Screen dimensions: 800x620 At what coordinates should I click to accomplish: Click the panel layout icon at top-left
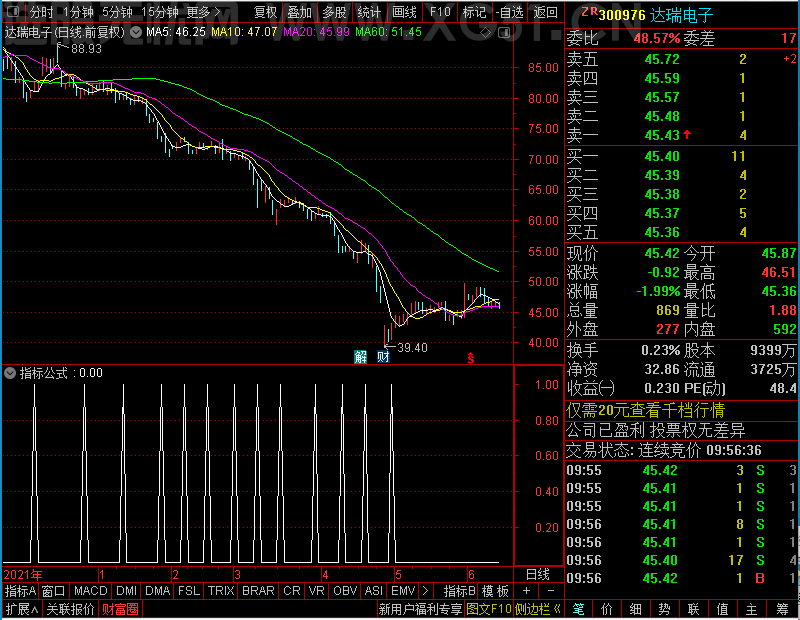[x=13, y=11]
